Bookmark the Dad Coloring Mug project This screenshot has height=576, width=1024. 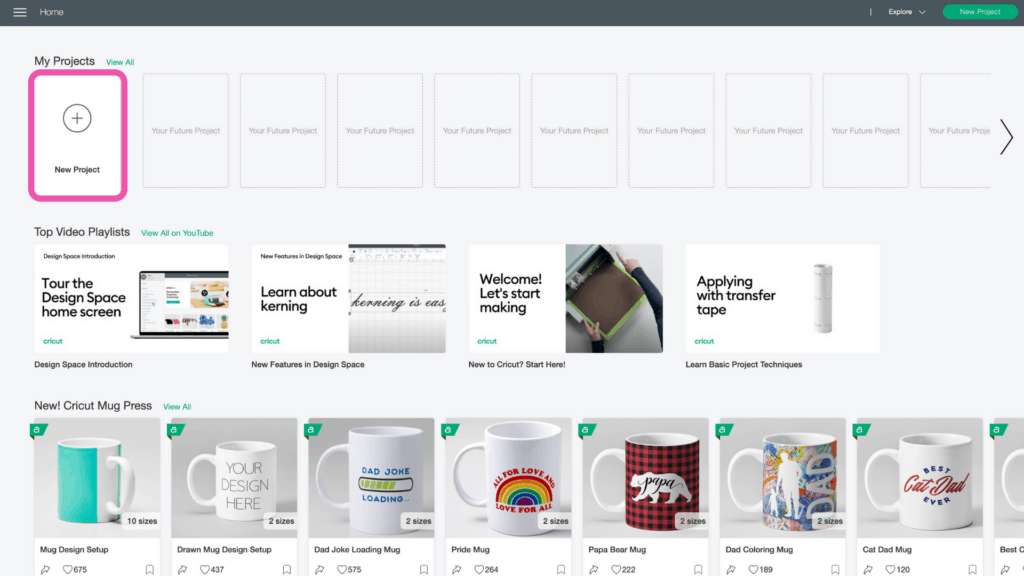pos(835,569)
